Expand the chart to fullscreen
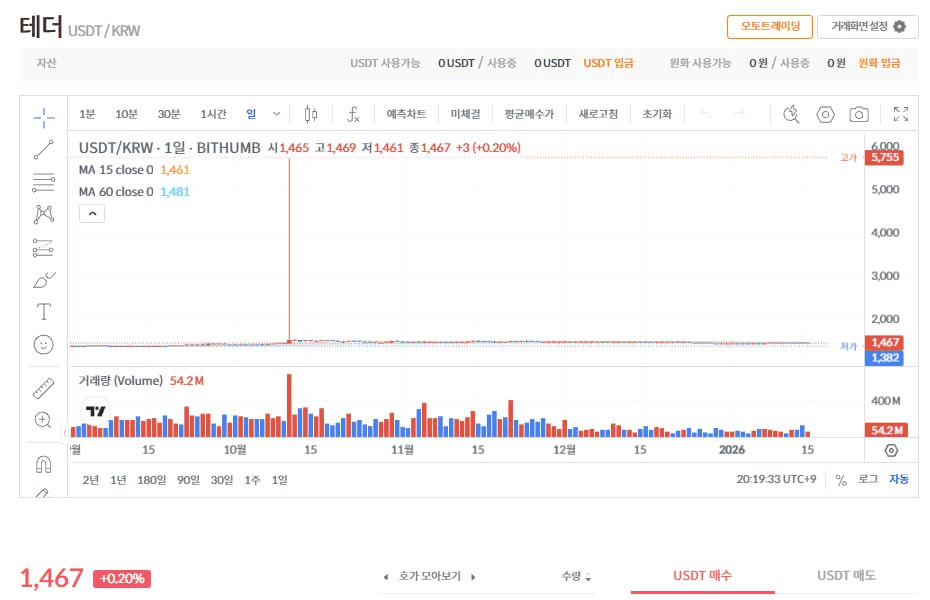Screen dimensions: 930x600 pos(901,114)
